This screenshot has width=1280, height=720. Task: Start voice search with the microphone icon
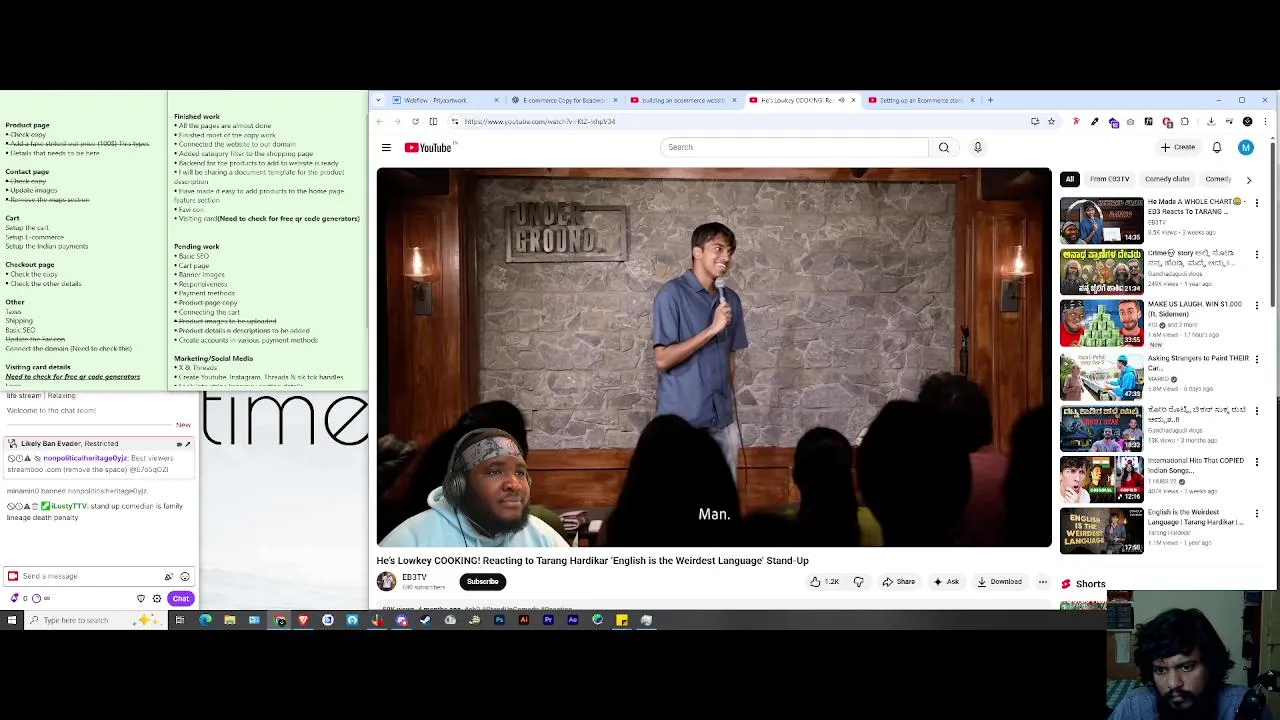click(x=978, y=147)
